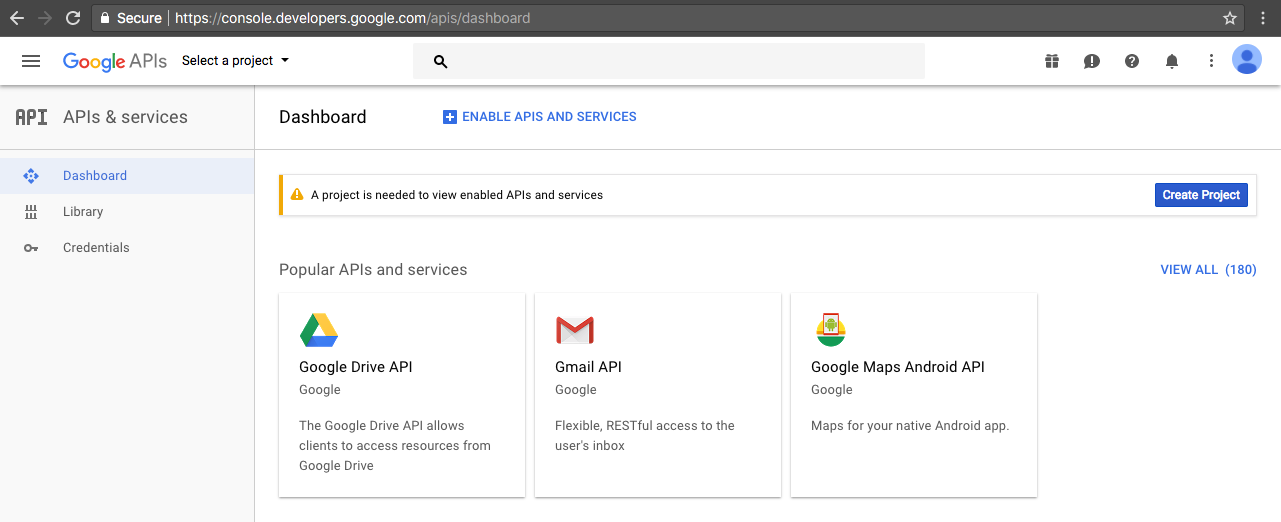Expand the Select a project dropdown
The height and width of the screenshot is (522, 1281).
point(235,61)
